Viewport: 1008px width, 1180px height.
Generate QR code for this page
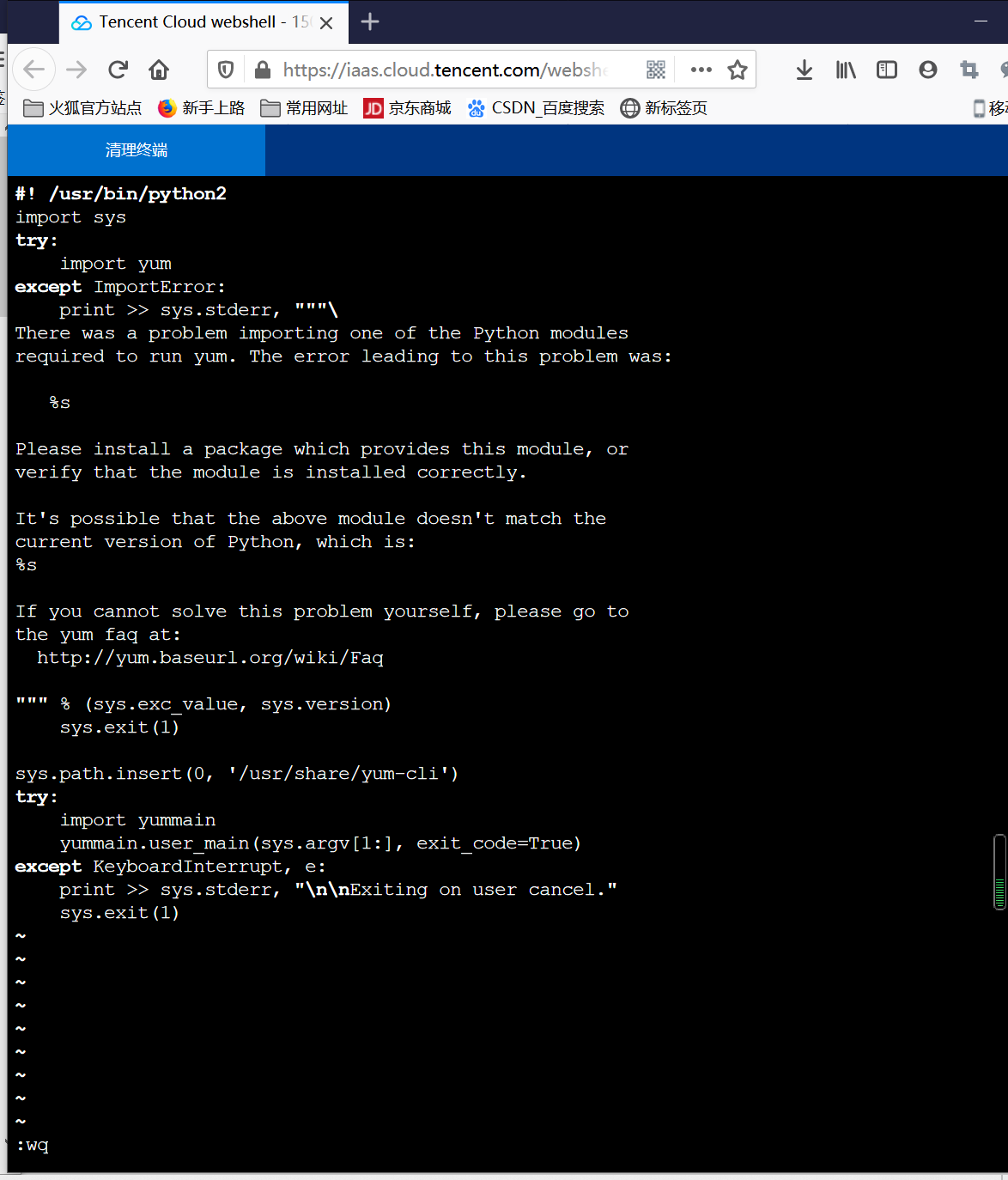pyautogui.click(x=656, y=70)
